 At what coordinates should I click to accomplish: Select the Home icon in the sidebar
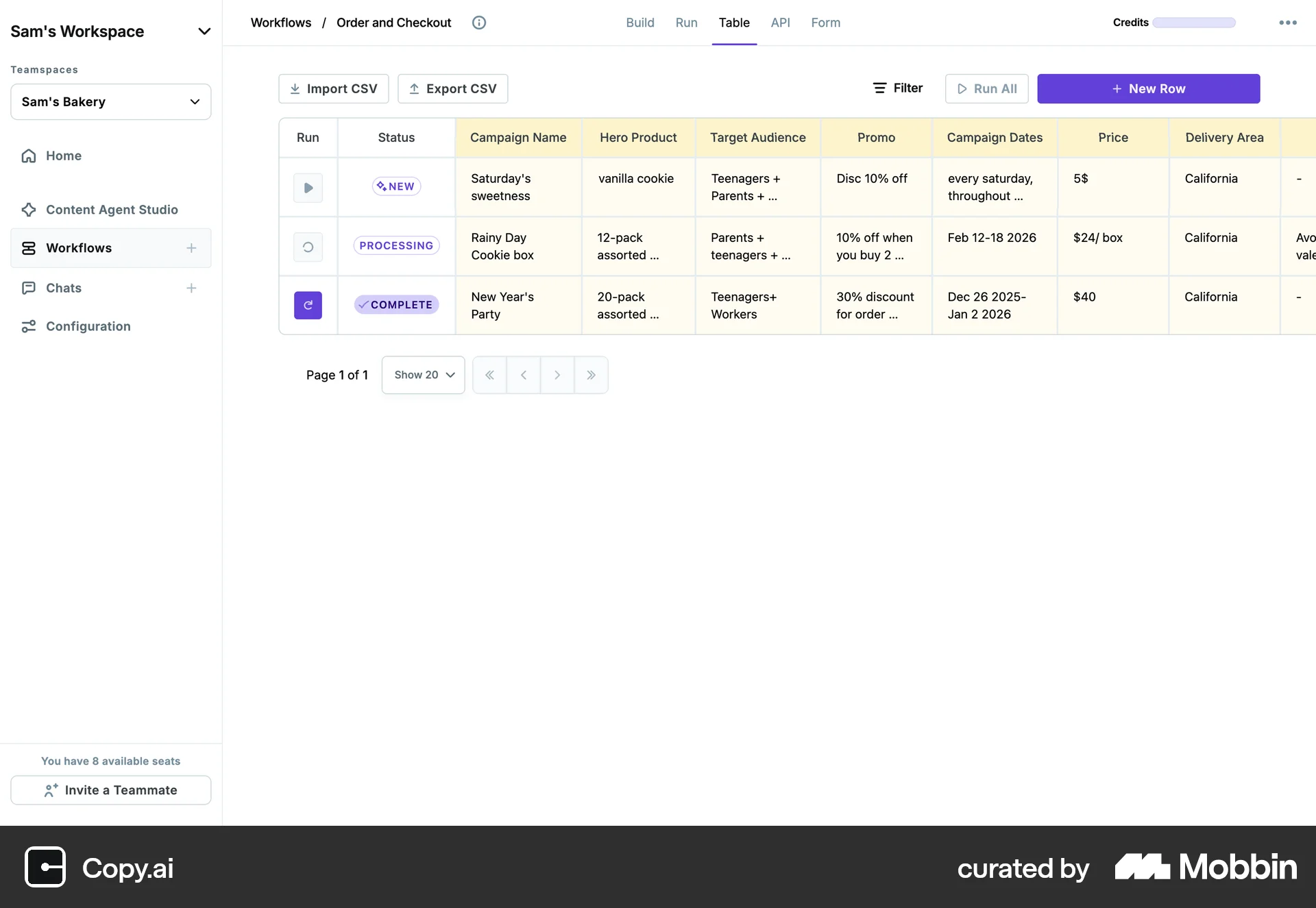28,156
